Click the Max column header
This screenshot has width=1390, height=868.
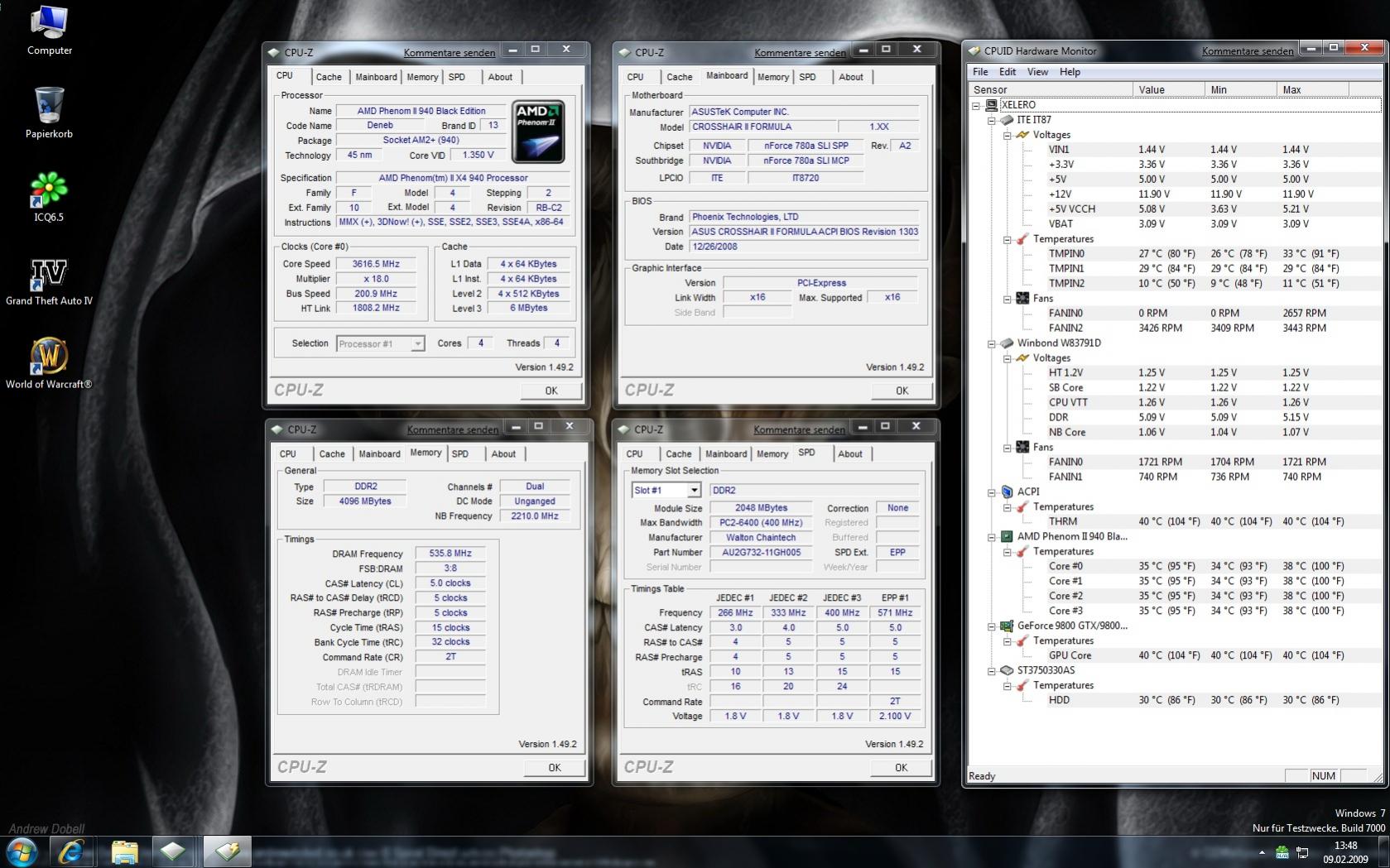coord(1313,89)
